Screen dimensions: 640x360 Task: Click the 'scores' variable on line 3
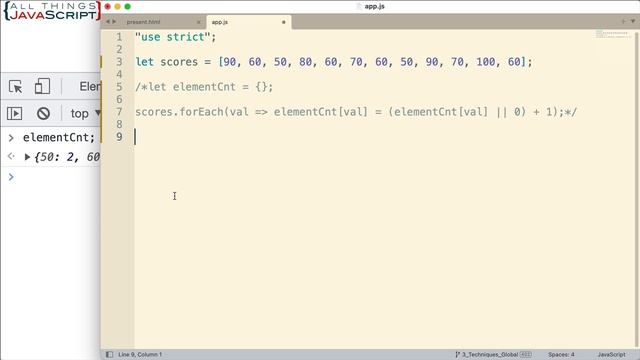pos(179,62)
